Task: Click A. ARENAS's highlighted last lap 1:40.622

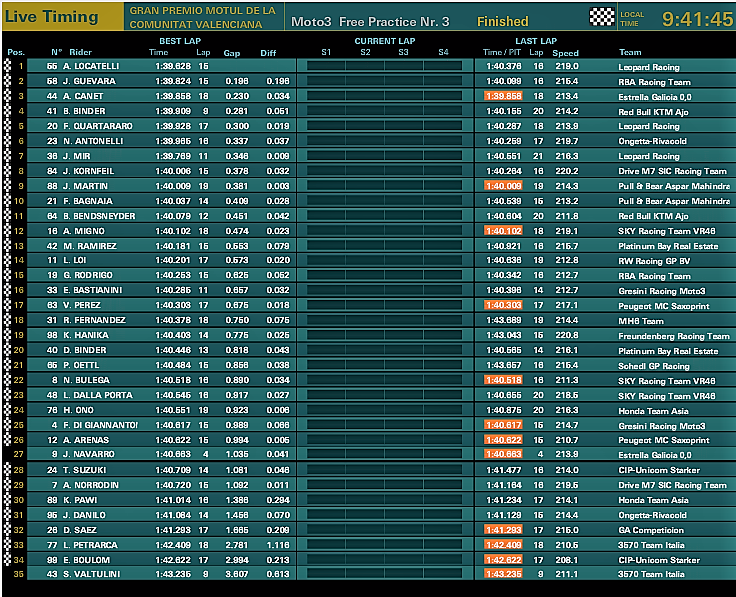Action: click(503, 441)
